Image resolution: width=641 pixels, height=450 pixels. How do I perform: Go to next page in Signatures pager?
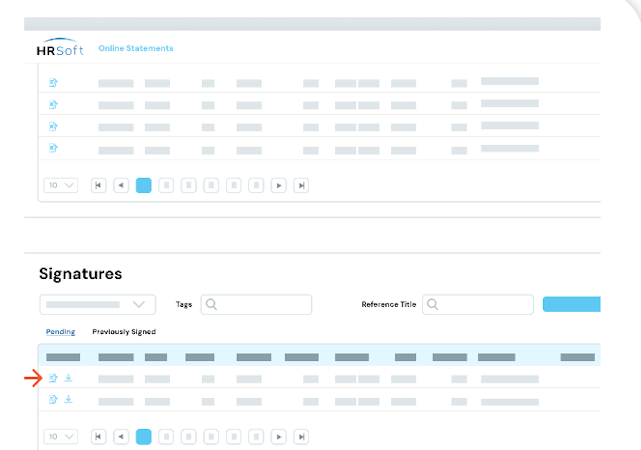[279, 437]
